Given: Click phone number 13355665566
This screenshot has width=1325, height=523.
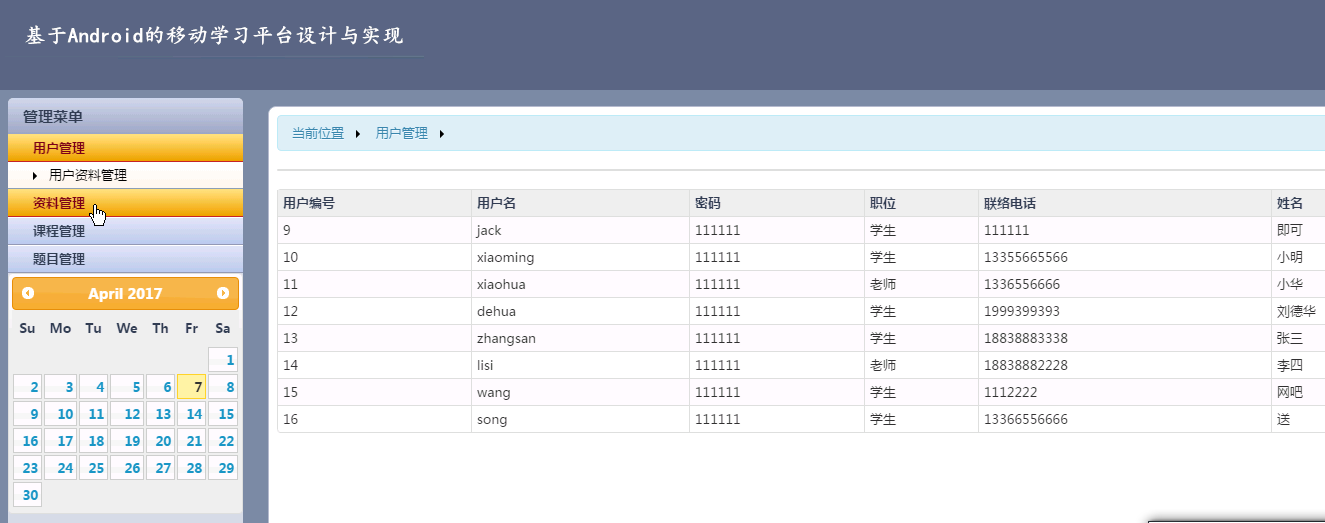Looking at the screenshot, I should (x=1026, y=257).
